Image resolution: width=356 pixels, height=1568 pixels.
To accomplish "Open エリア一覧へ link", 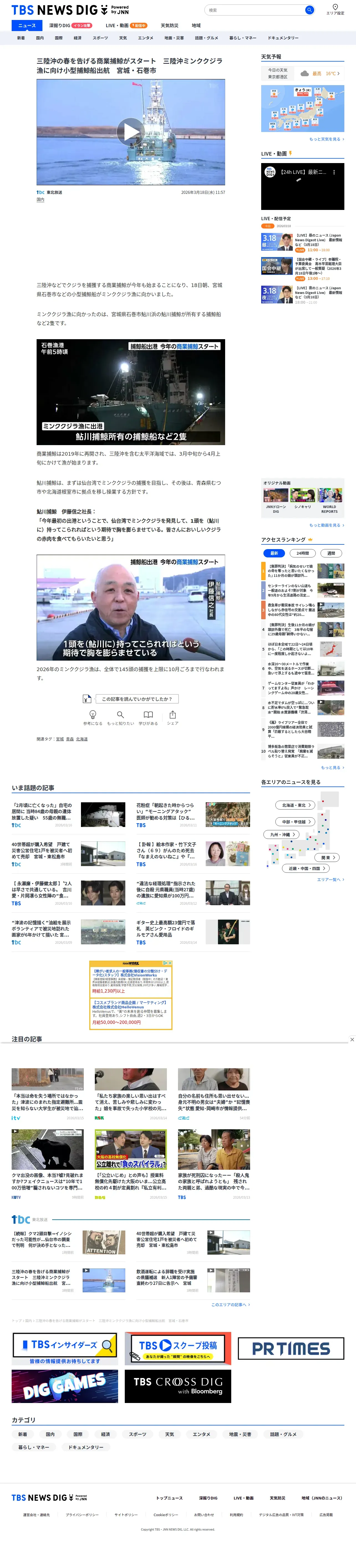I will tap(330, 880).
